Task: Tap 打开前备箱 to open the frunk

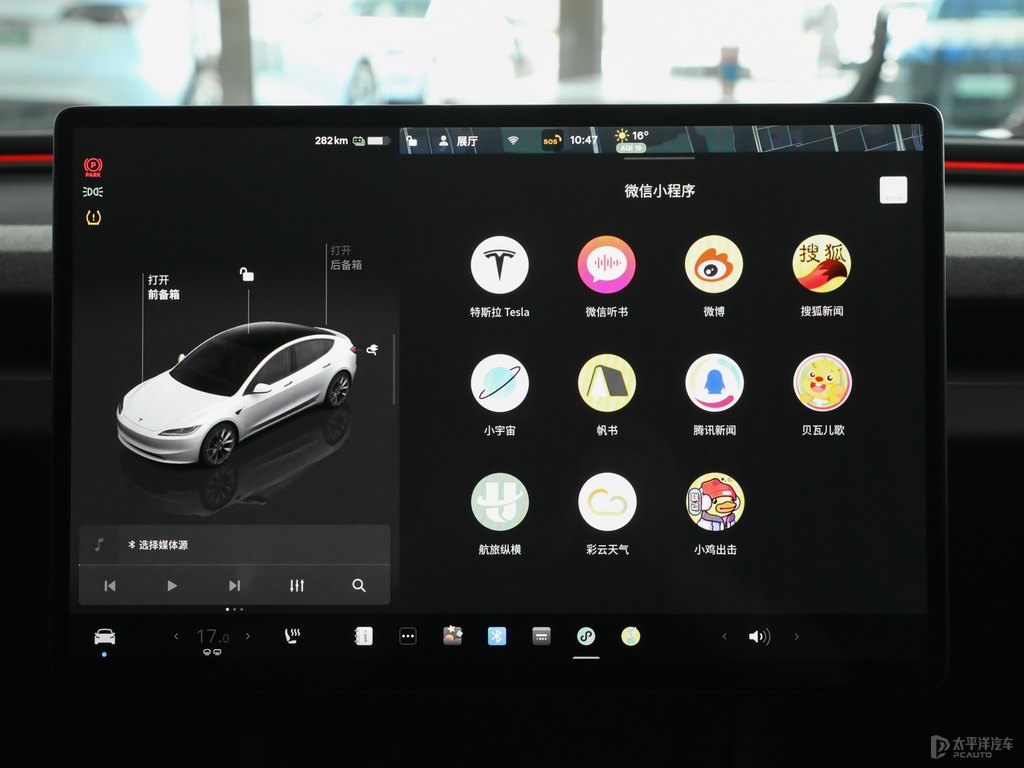Action: click(x=163, y=287)
